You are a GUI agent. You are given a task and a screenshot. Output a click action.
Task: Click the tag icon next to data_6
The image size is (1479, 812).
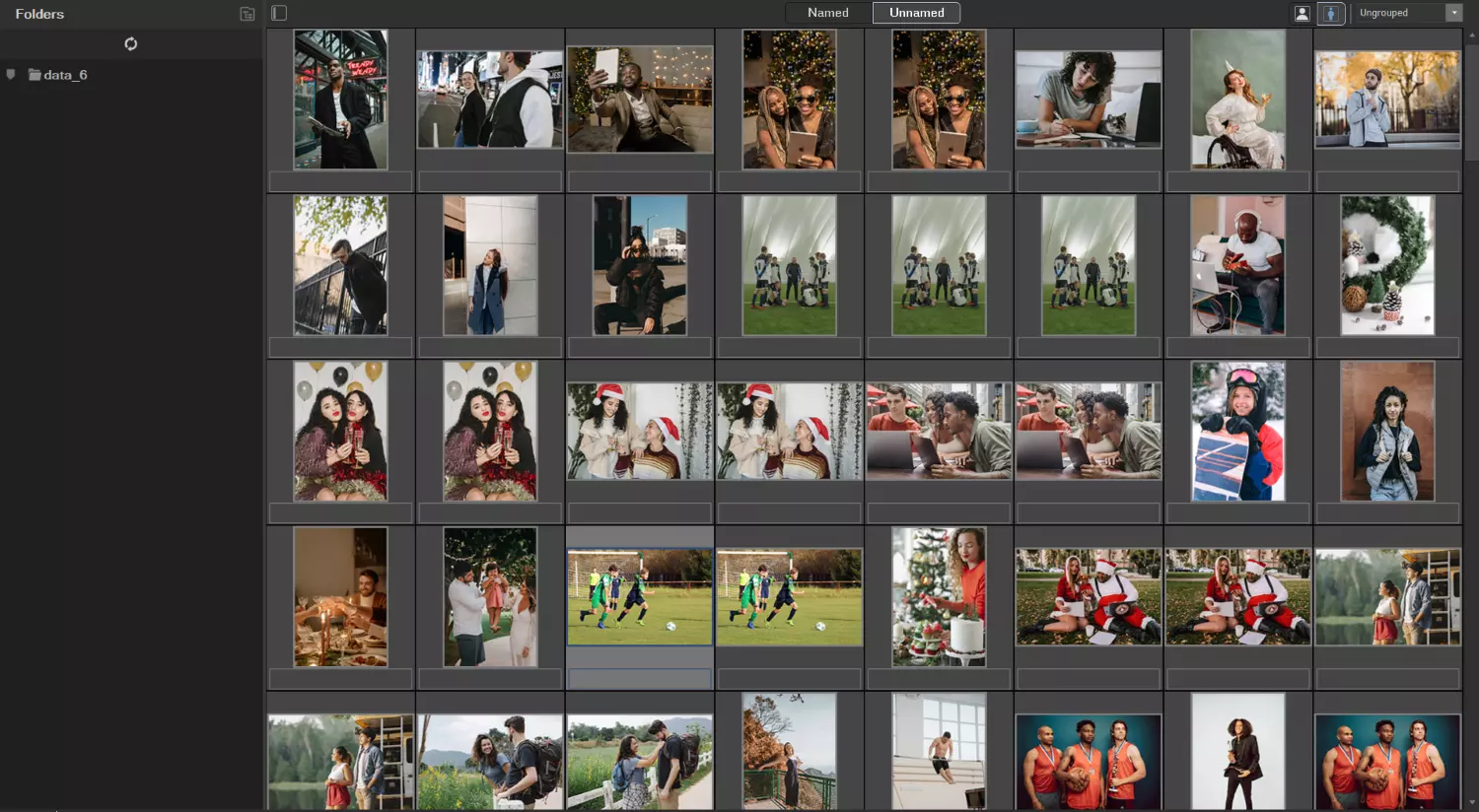click(10, 73)
